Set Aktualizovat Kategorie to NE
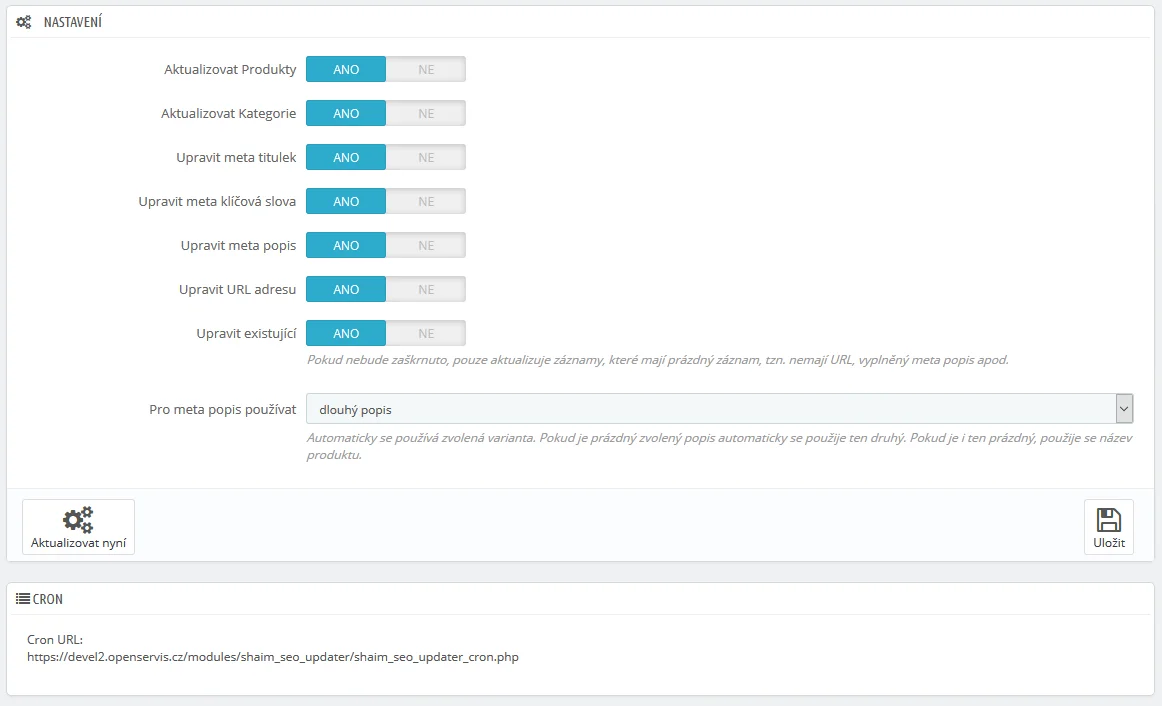This screenshot has height=706, width=1162. (426, 113)
